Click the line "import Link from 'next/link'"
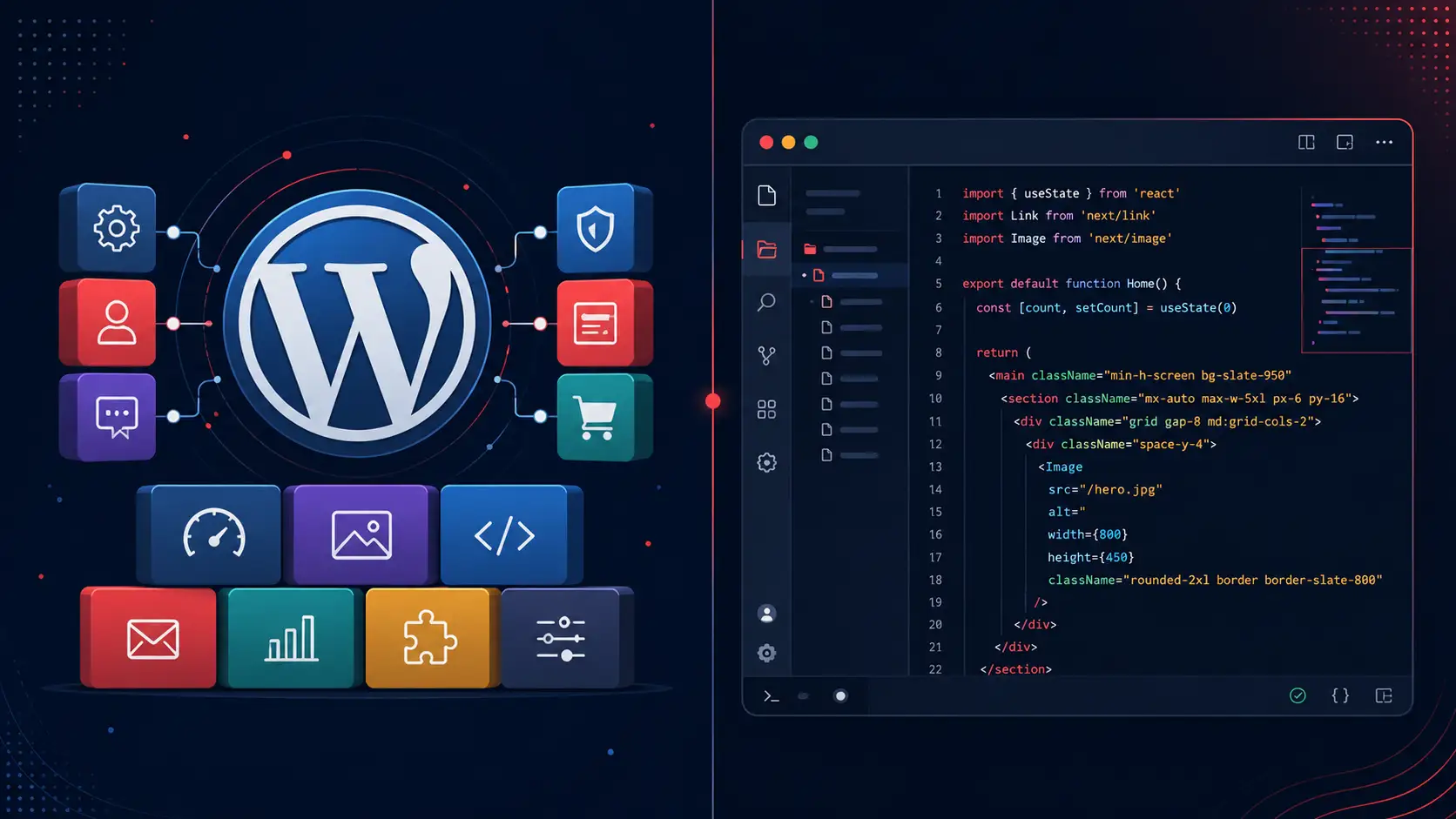 pos(1059,216)
